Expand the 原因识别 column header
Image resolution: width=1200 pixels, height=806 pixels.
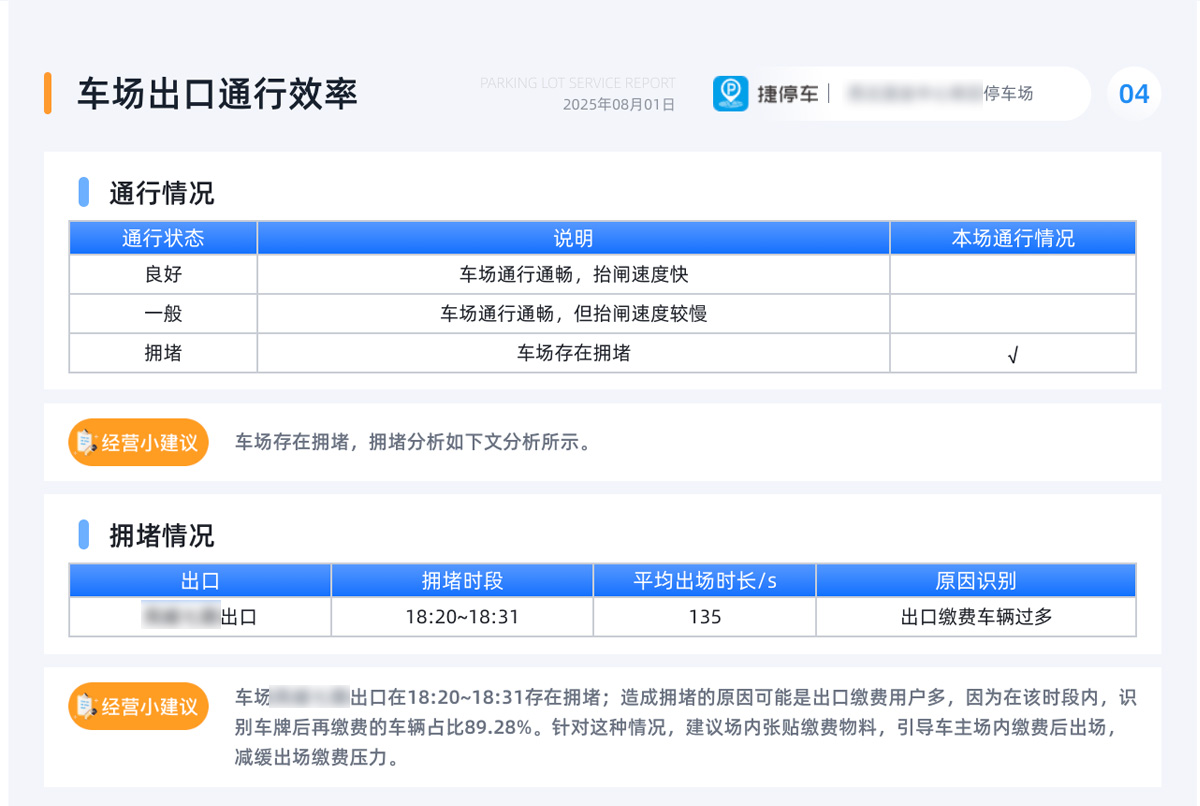[976, 580]
